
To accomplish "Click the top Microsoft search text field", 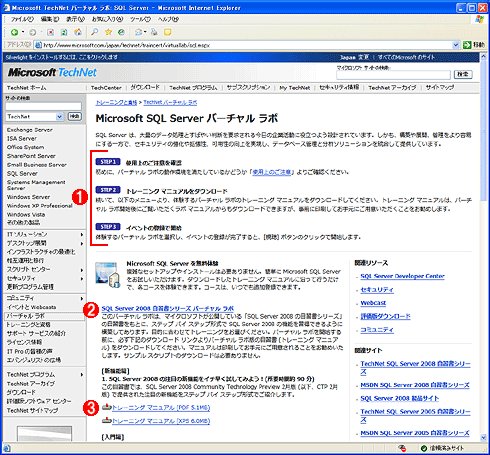I will click(x=393, y=74).
